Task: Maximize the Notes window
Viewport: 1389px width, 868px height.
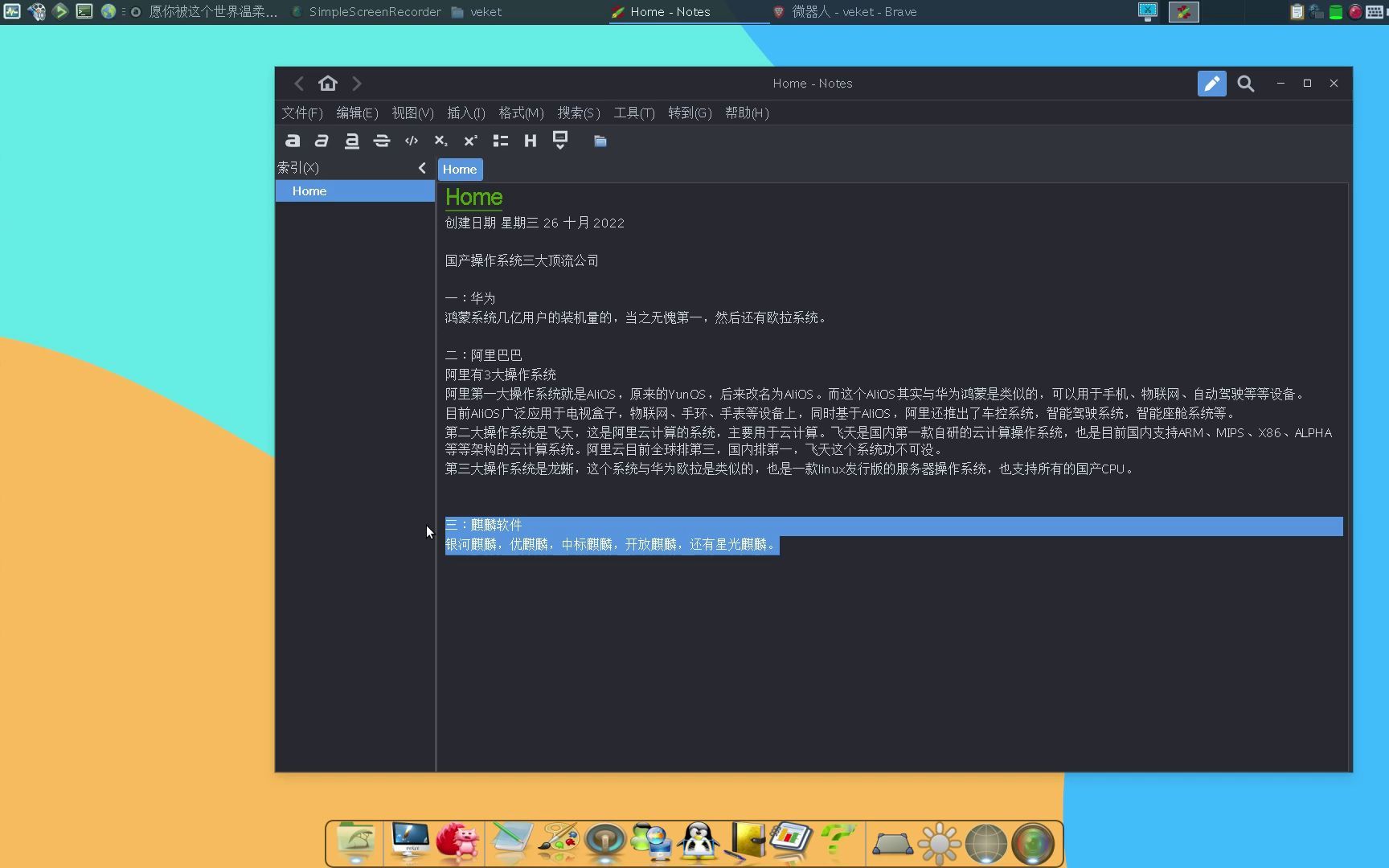Action: point(1307,84)
